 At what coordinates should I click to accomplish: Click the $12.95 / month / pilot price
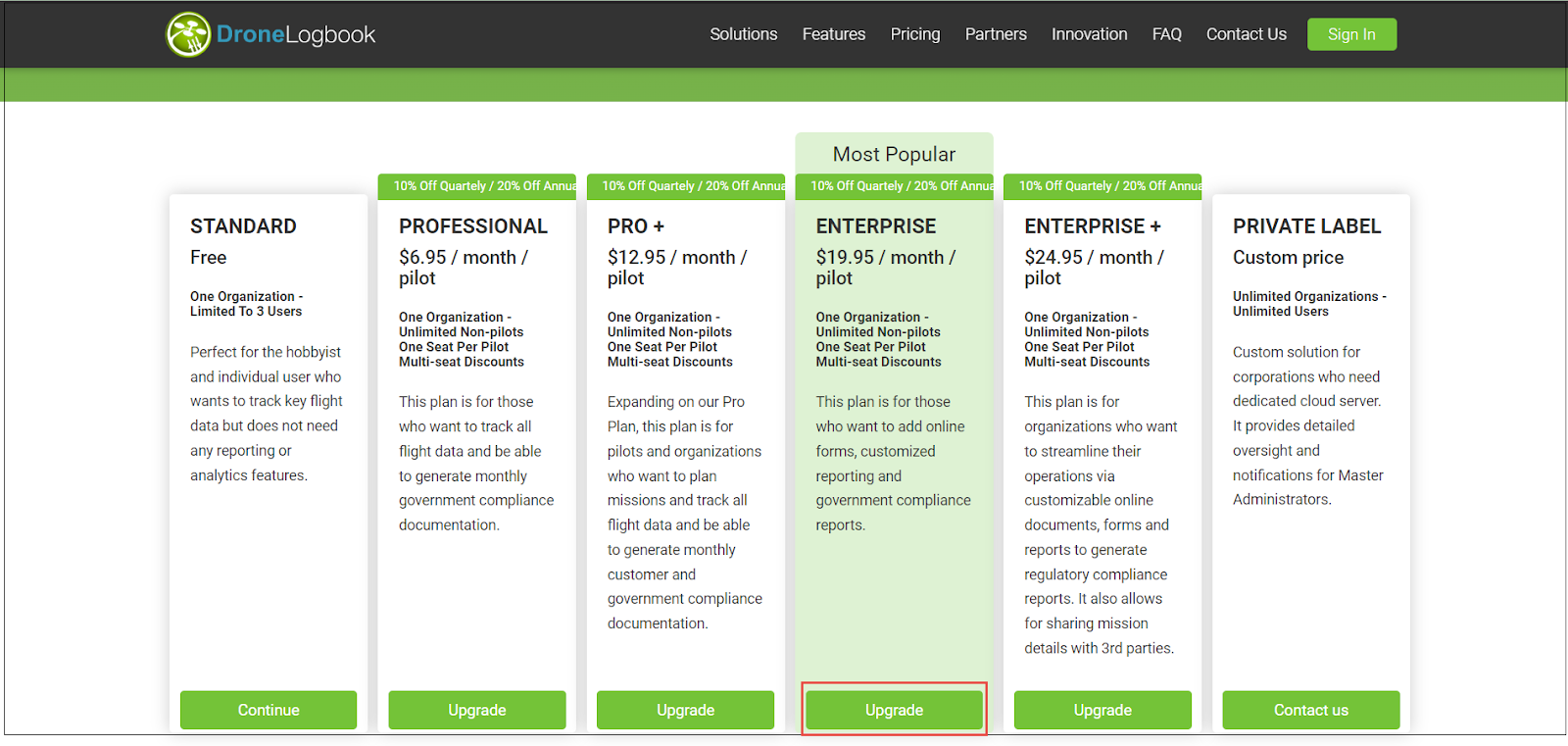677,268
